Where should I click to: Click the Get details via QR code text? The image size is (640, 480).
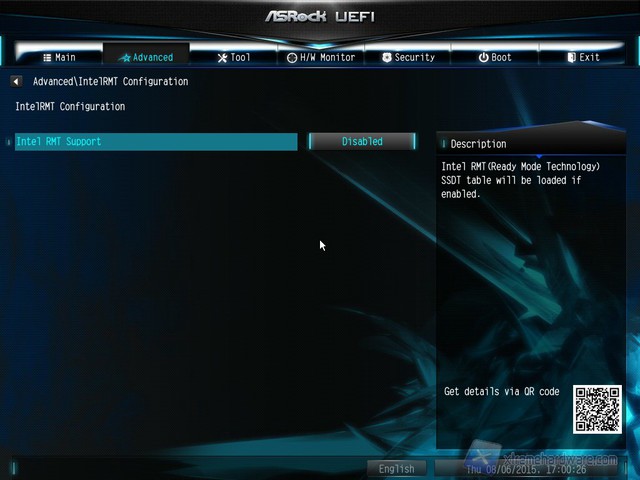501,392
